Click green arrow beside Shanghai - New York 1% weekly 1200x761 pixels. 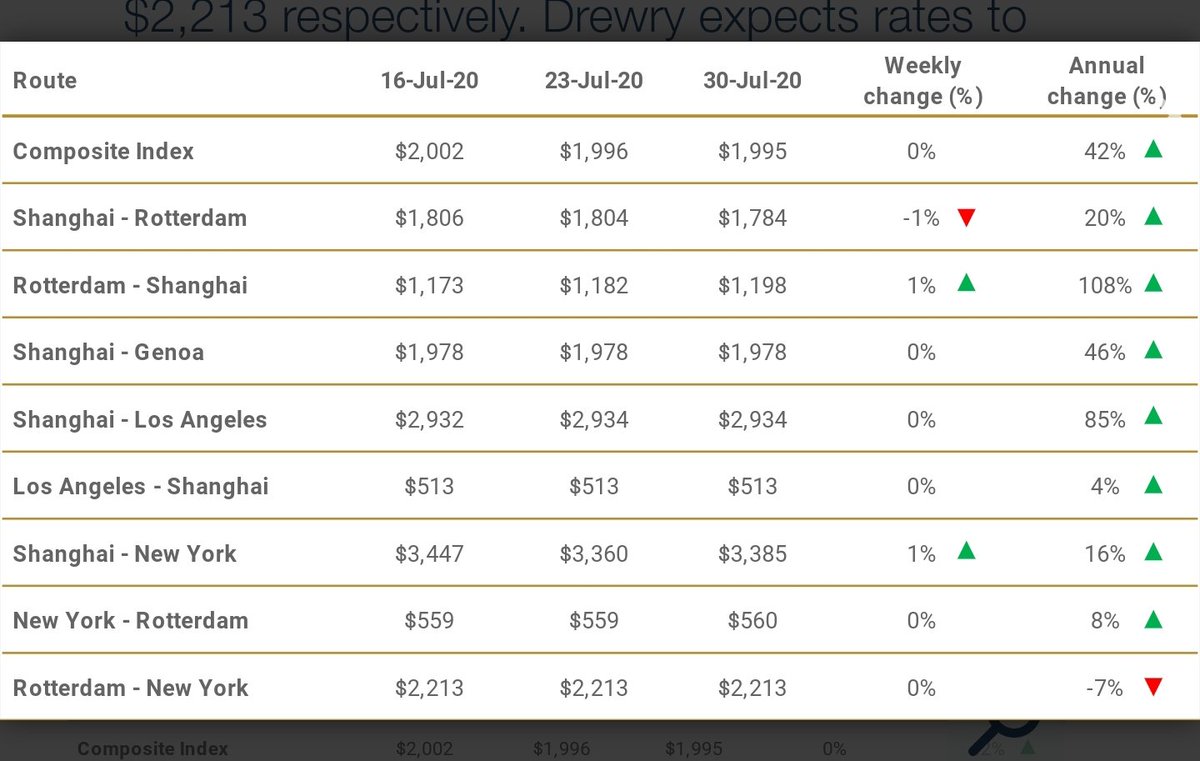tap(966, 552)
